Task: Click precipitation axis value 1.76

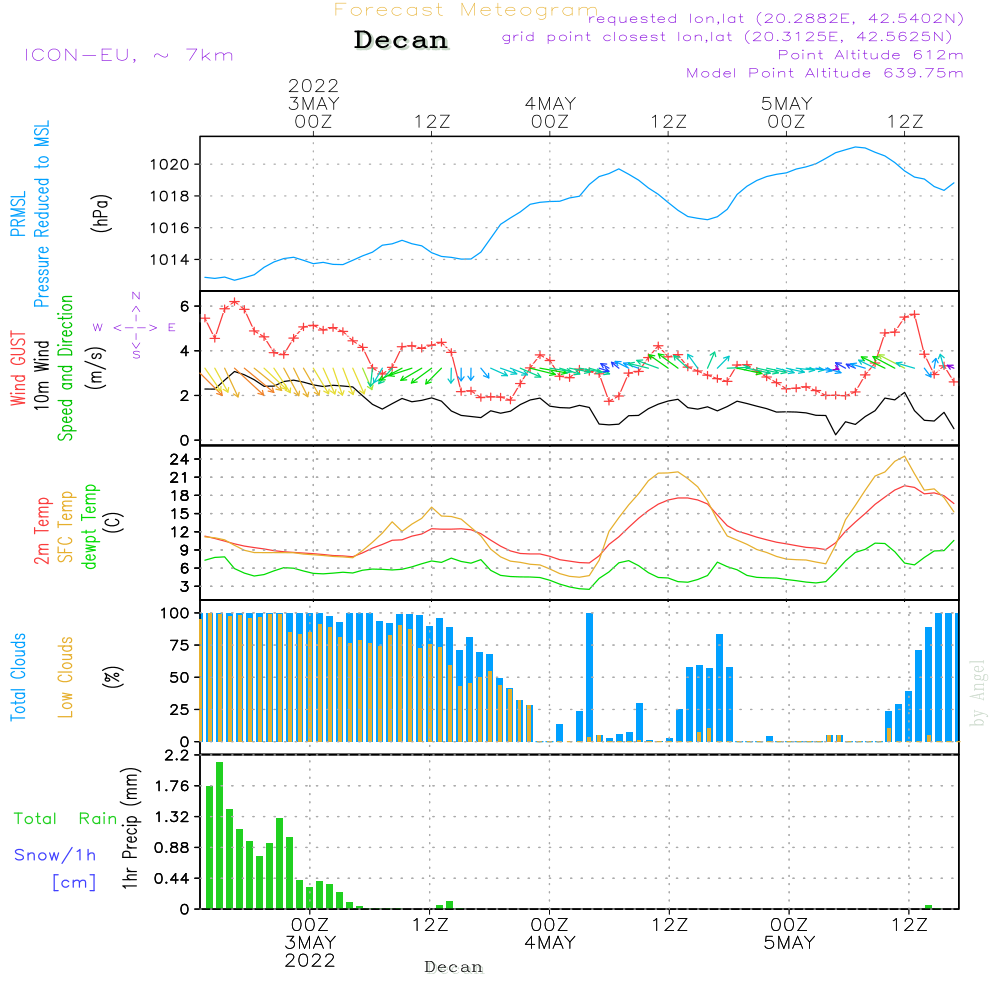Action: [172, 786]
